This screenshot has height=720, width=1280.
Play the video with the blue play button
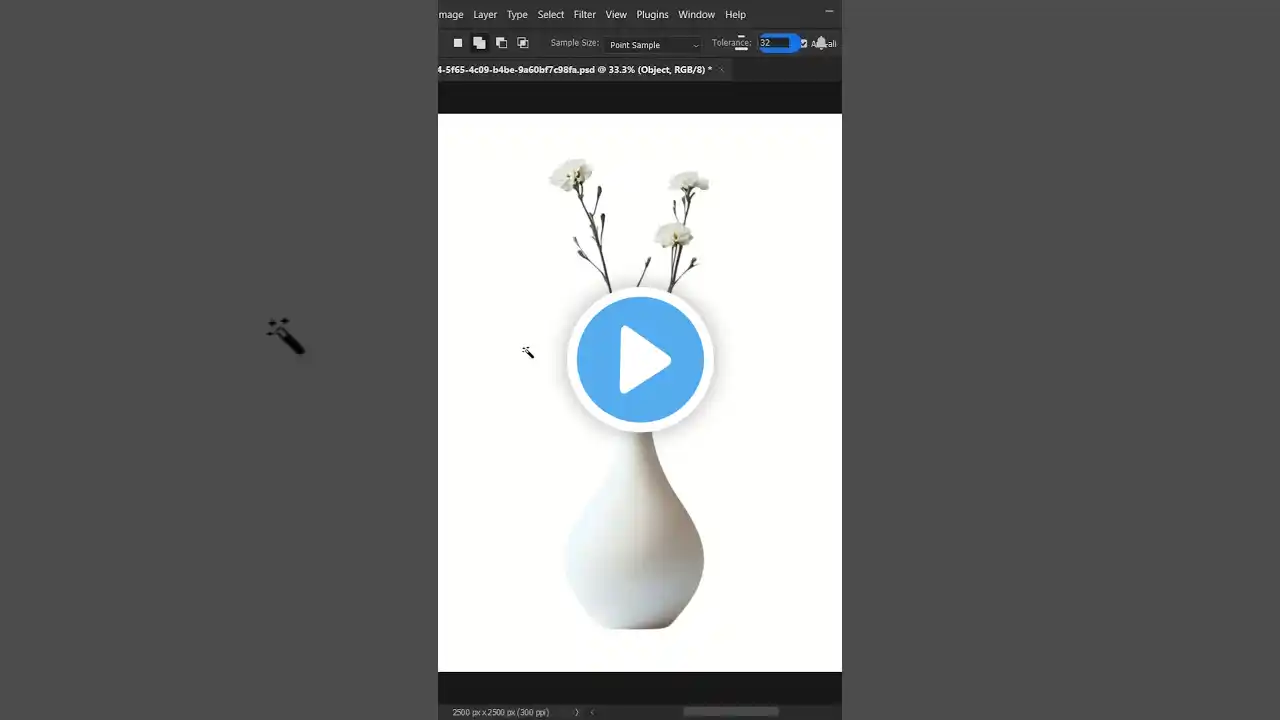point(640,360)
